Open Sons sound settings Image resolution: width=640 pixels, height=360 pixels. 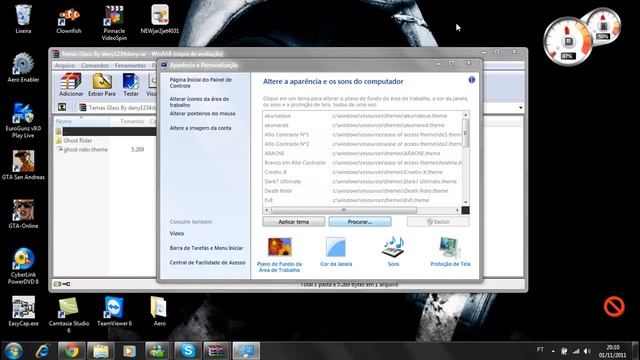393,252
